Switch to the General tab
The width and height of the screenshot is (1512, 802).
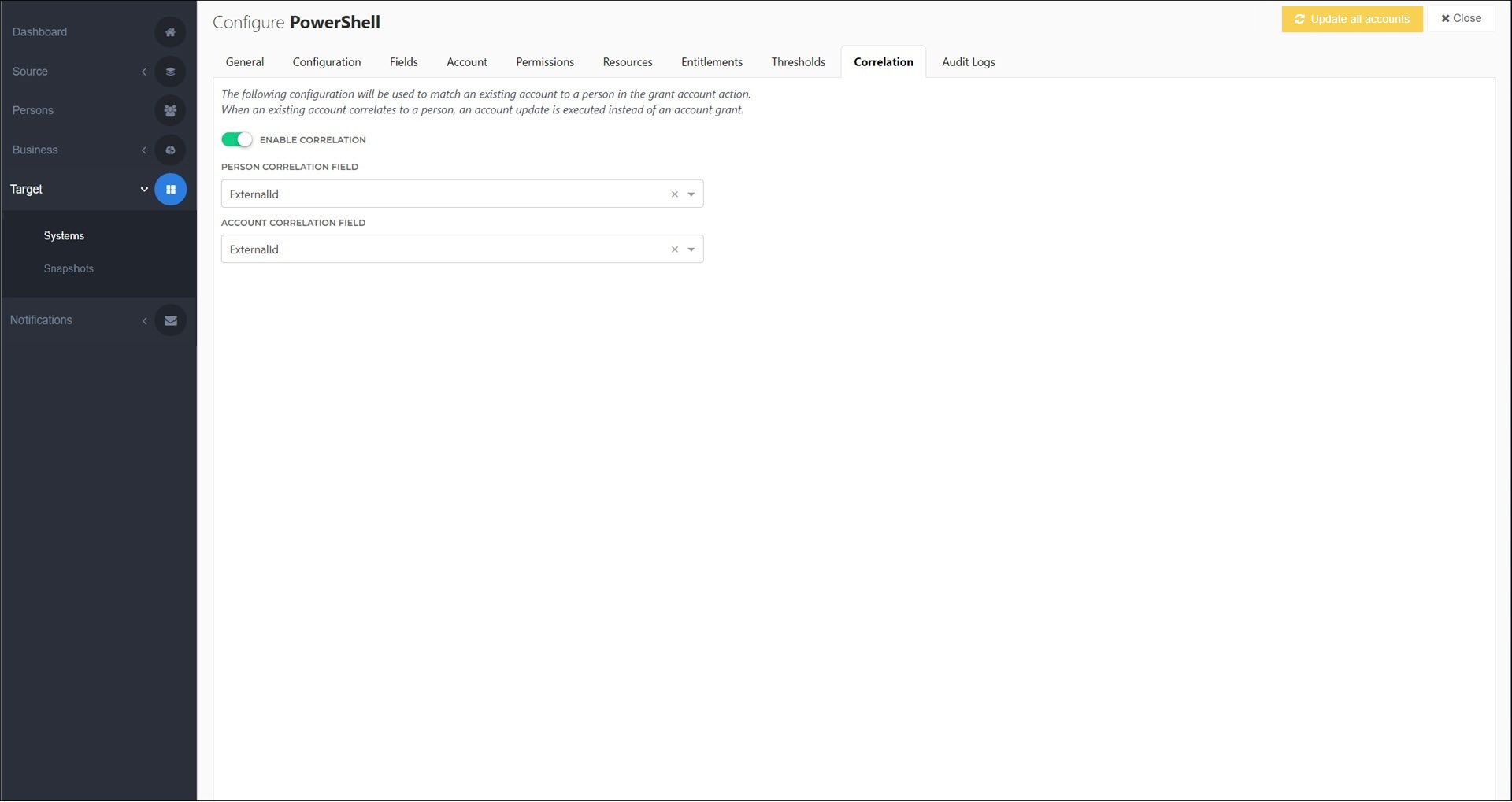[245, 62]
